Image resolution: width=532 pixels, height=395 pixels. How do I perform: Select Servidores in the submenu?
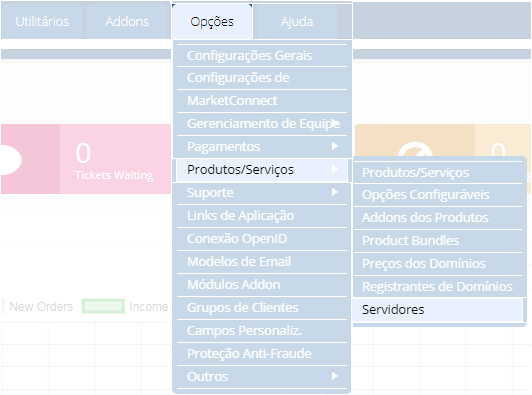pos(437,309)
